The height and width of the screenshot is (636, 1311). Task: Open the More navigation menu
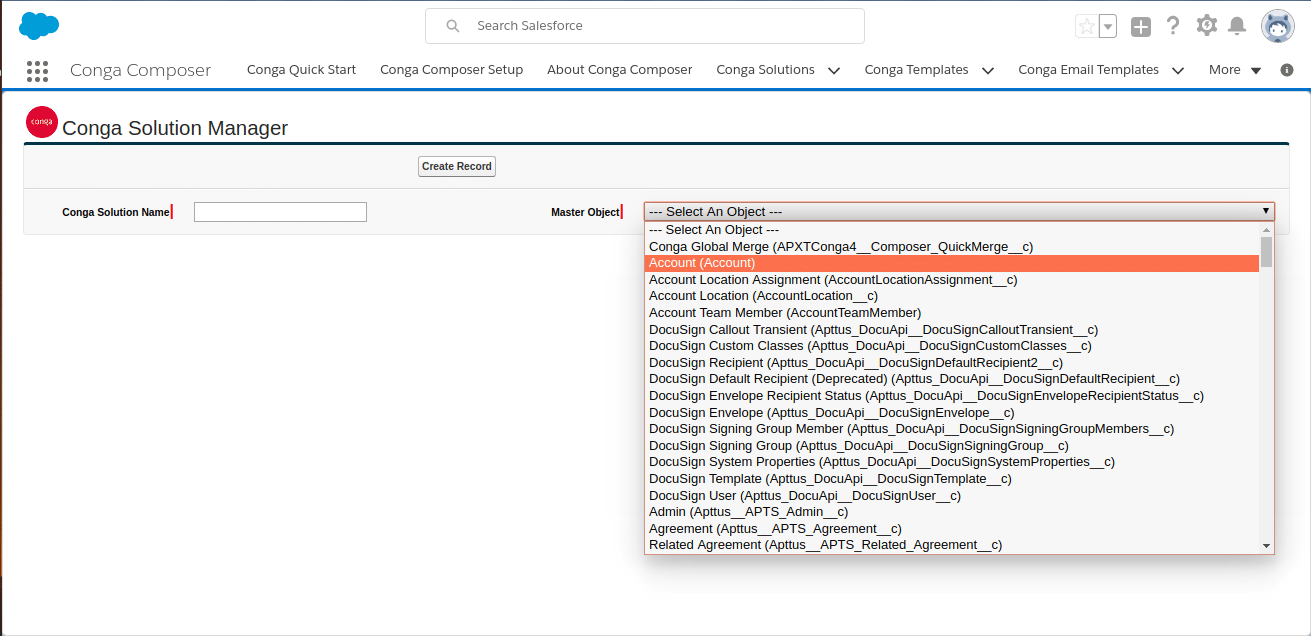click(x=1234, y=70)
